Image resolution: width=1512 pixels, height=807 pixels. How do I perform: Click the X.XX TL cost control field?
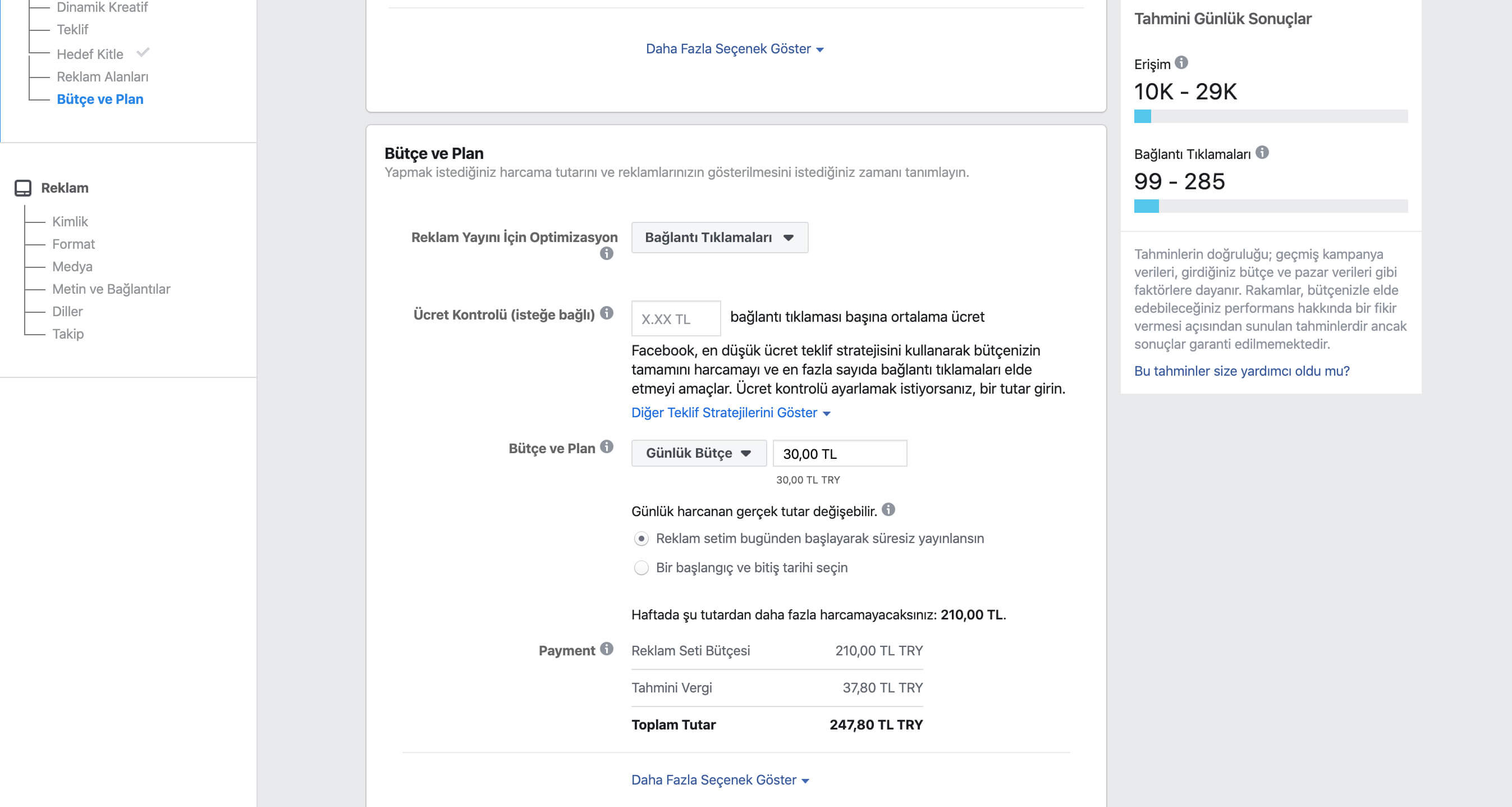[x=676, y=319]
